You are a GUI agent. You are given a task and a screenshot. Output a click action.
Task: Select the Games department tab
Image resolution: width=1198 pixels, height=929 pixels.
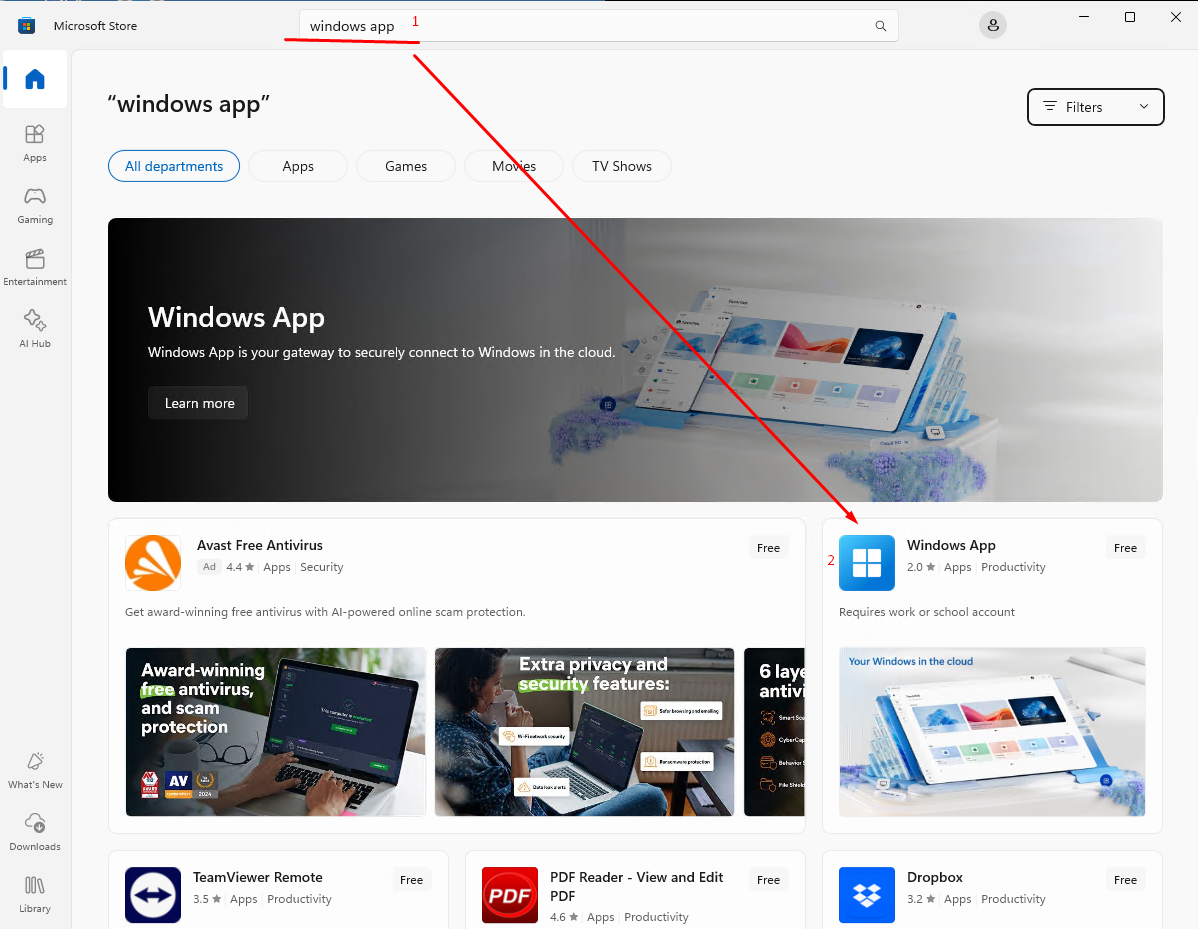tap(406, 166)
